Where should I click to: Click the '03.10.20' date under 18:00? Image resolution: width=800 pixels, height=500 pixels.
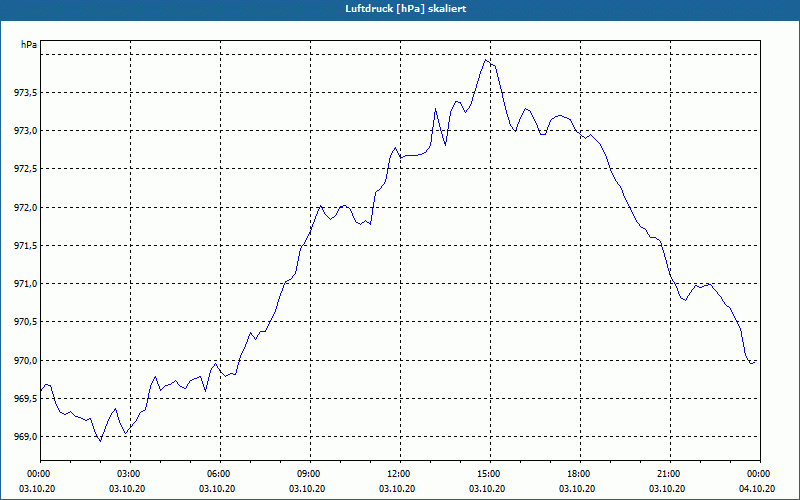click(577, 489)
